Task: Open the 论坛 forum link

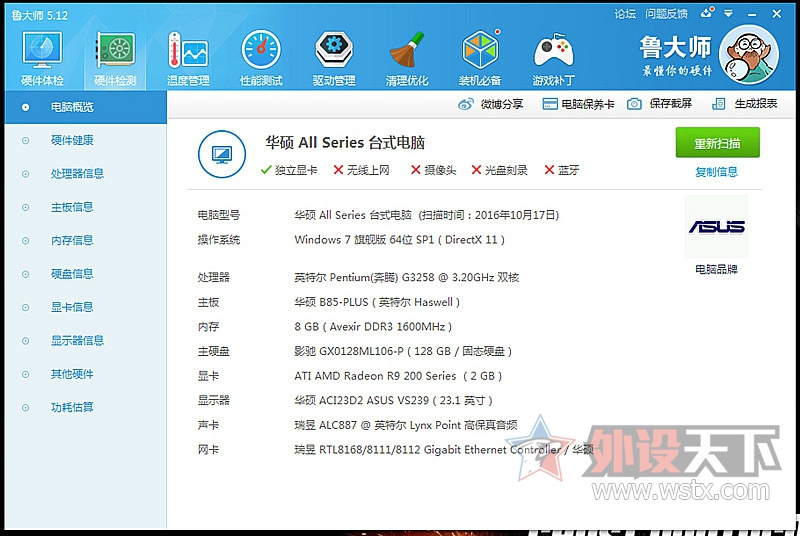Action: pos(625,14)
